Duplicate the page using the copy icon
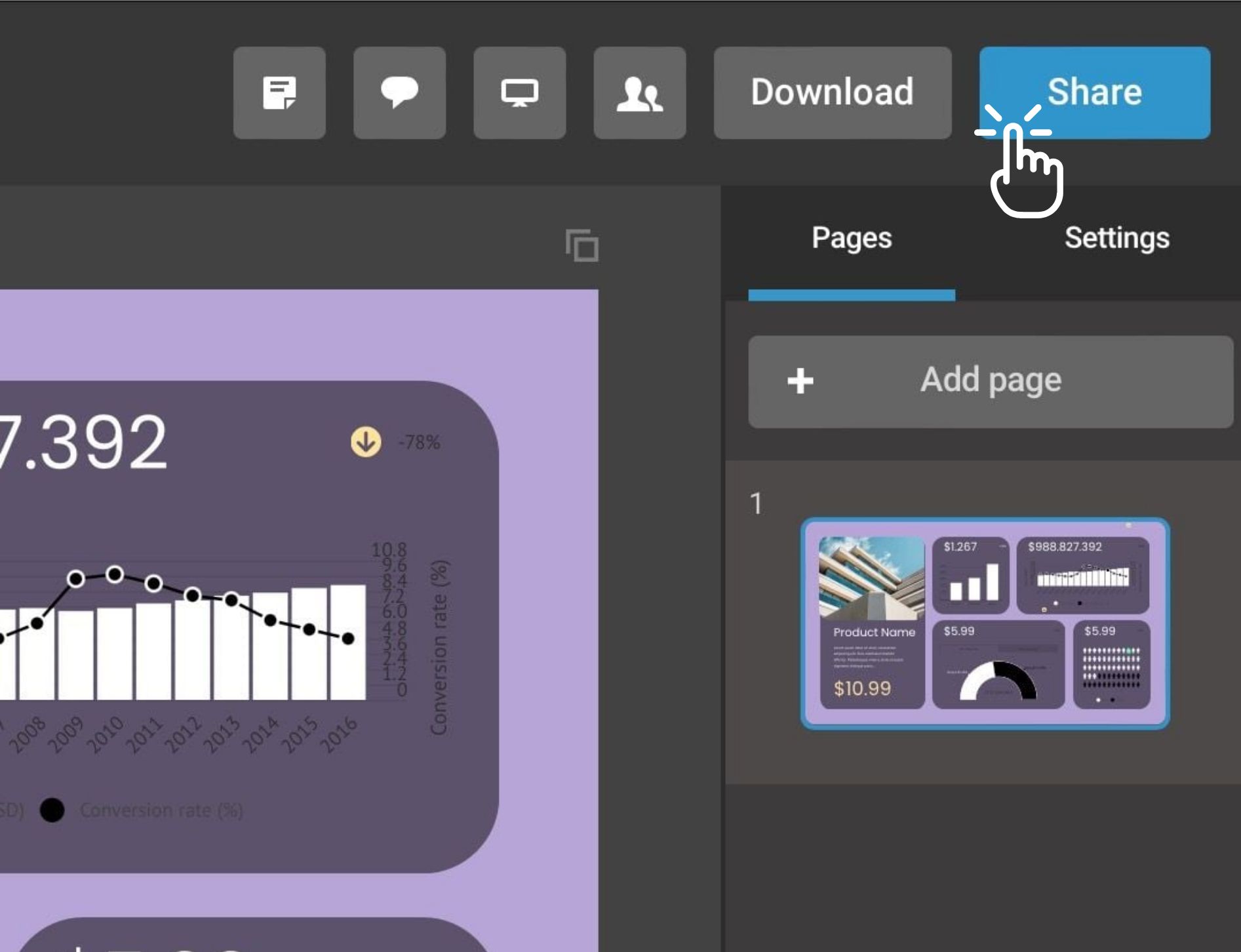 pos(582,247)
